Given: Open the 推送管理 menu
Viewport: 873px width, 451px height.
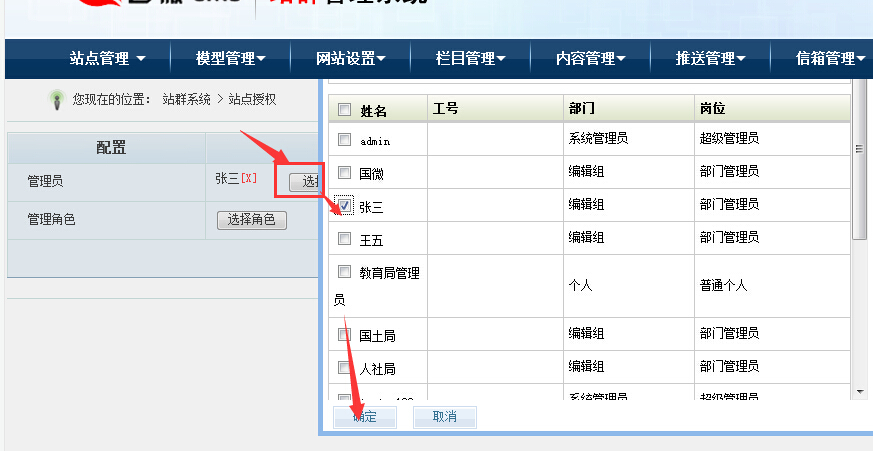Looking at the screenshot, I should click(710, 59).
